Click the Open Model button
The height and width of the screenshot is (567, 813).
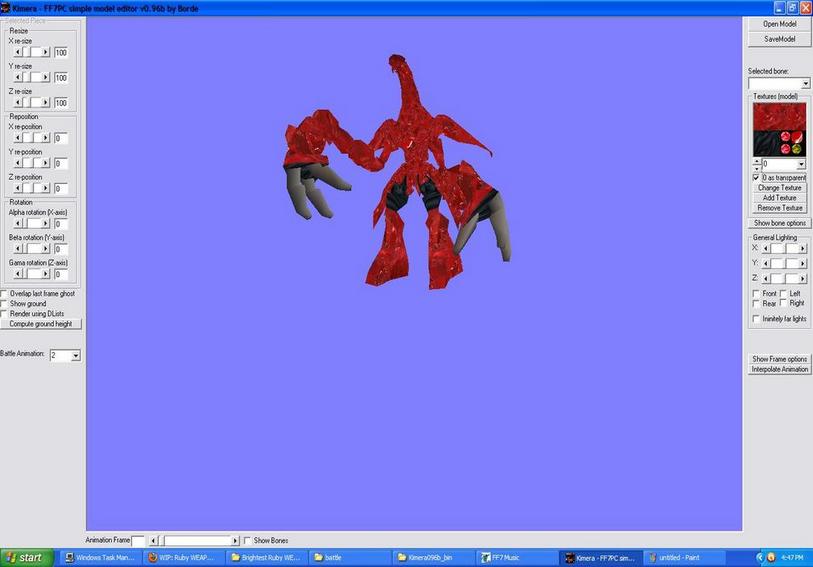click(779, 24)
